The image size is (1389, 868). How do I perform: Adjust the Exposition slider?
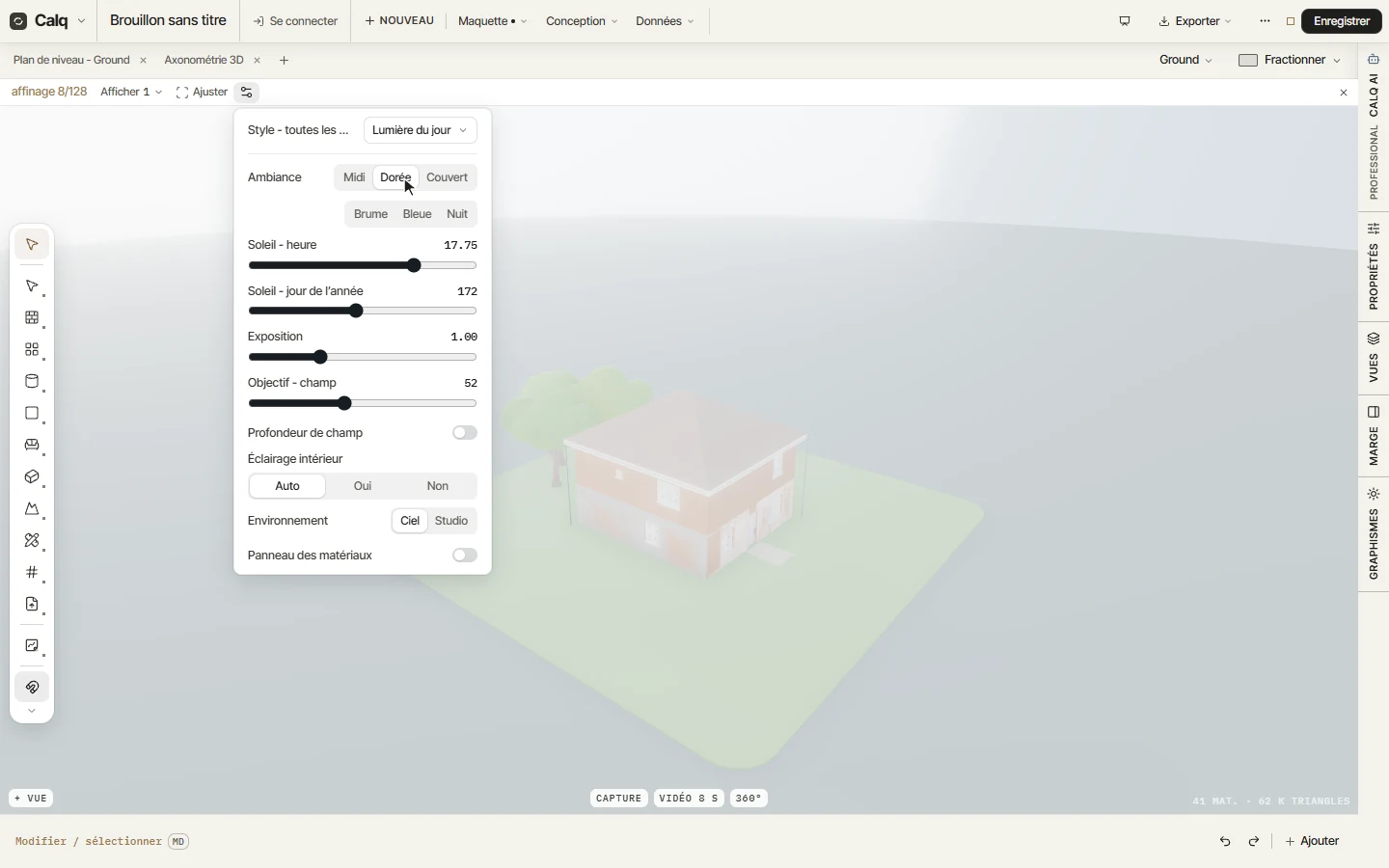pos(363,358)
